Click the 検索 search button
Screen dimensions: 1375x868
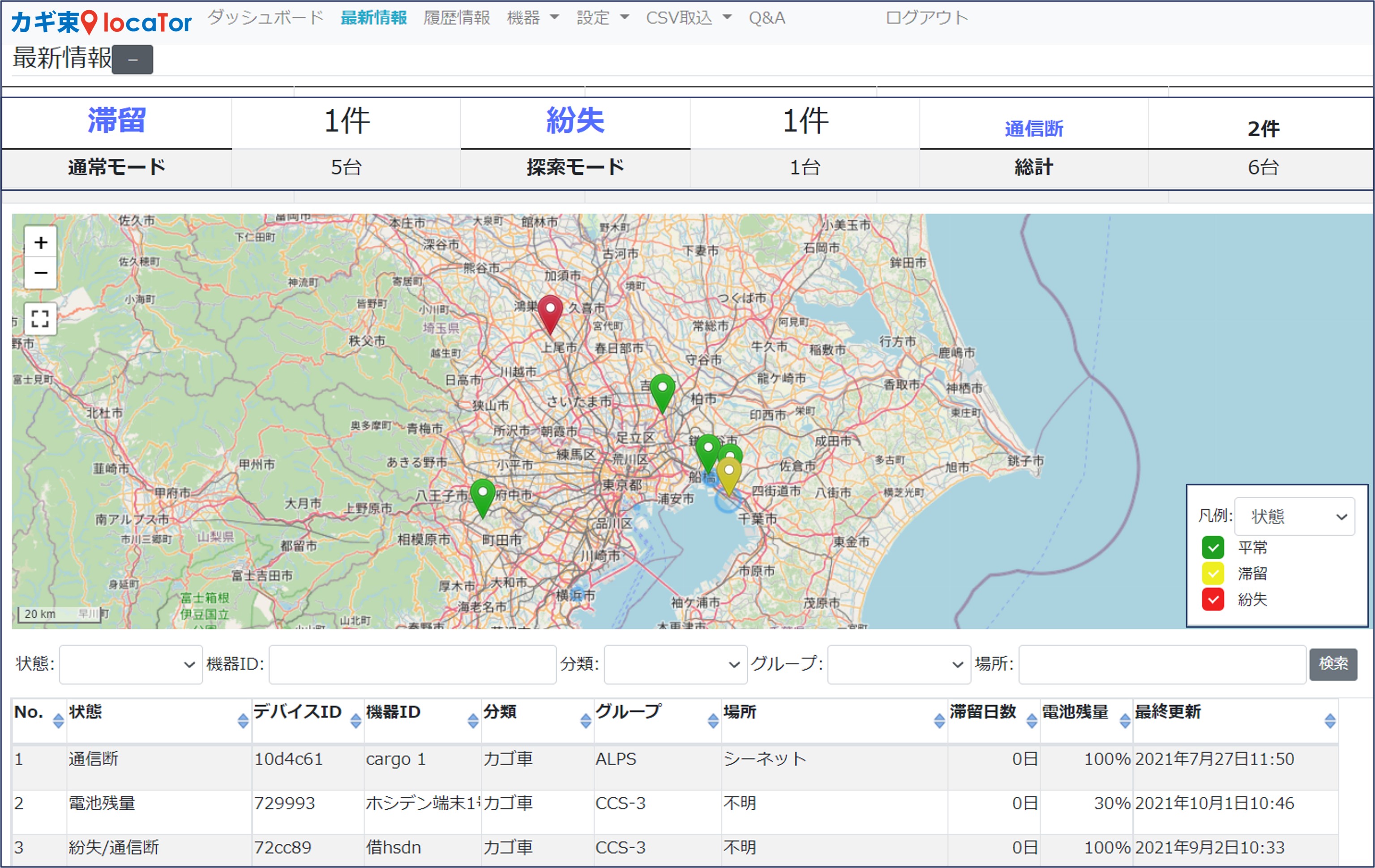[x=1333, y=664]
